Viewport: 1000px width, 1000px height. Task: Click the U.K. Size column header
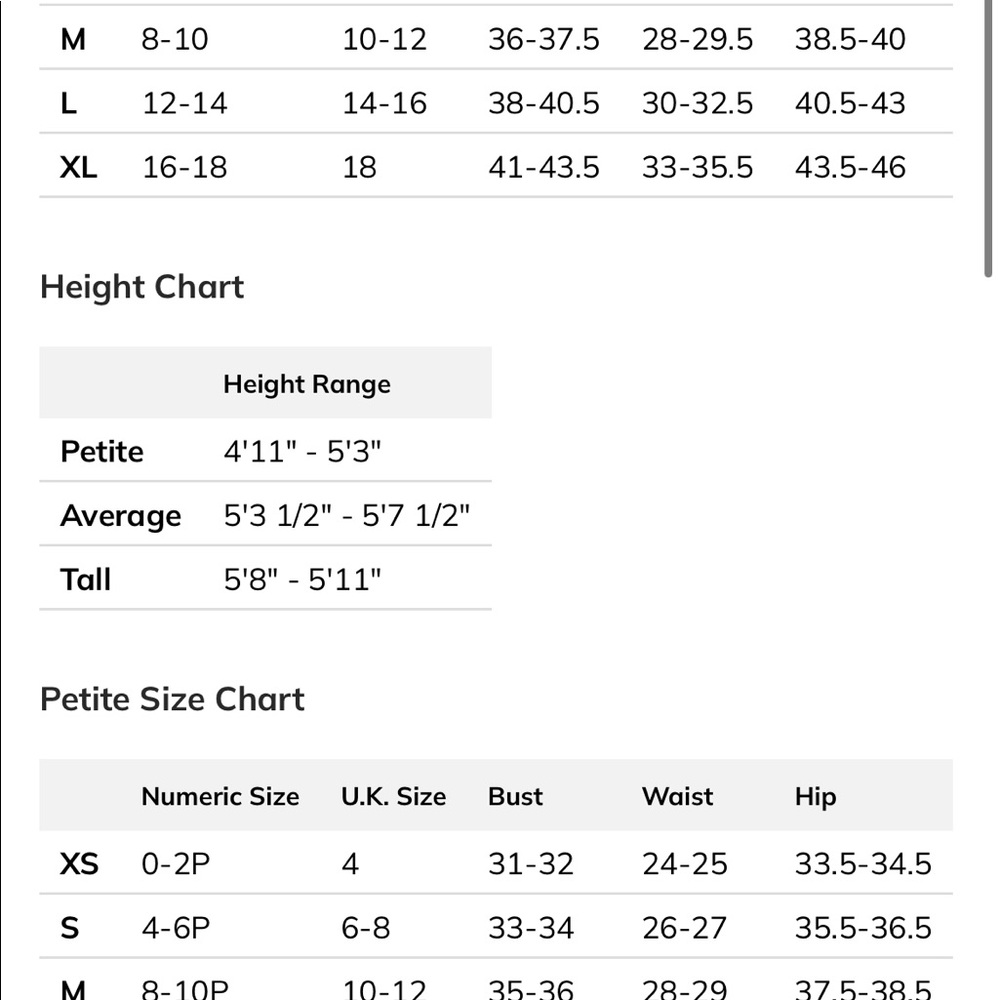click(393, 797)
